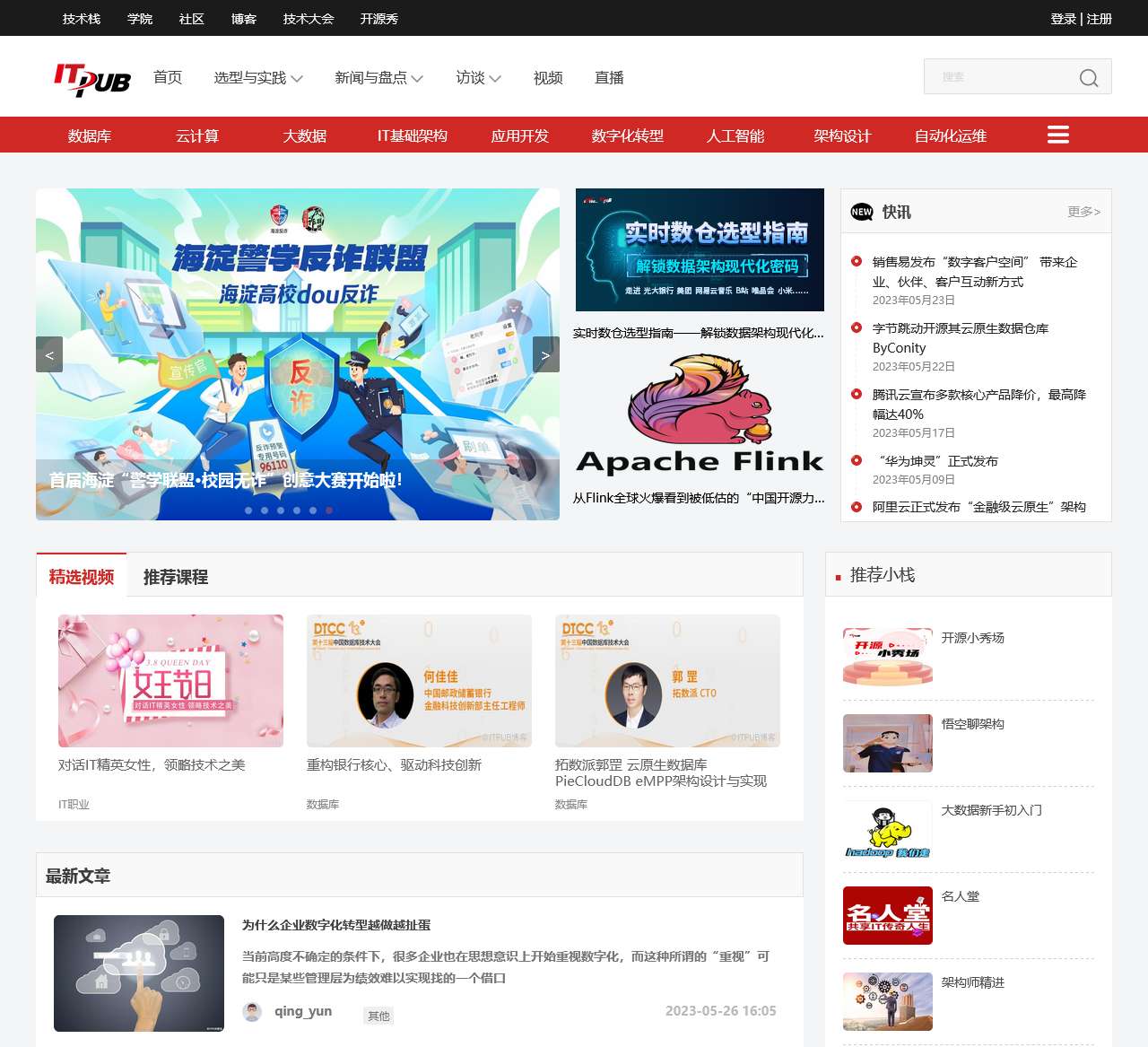Open news item “华为坤灵”正式发布

(935, 461)
